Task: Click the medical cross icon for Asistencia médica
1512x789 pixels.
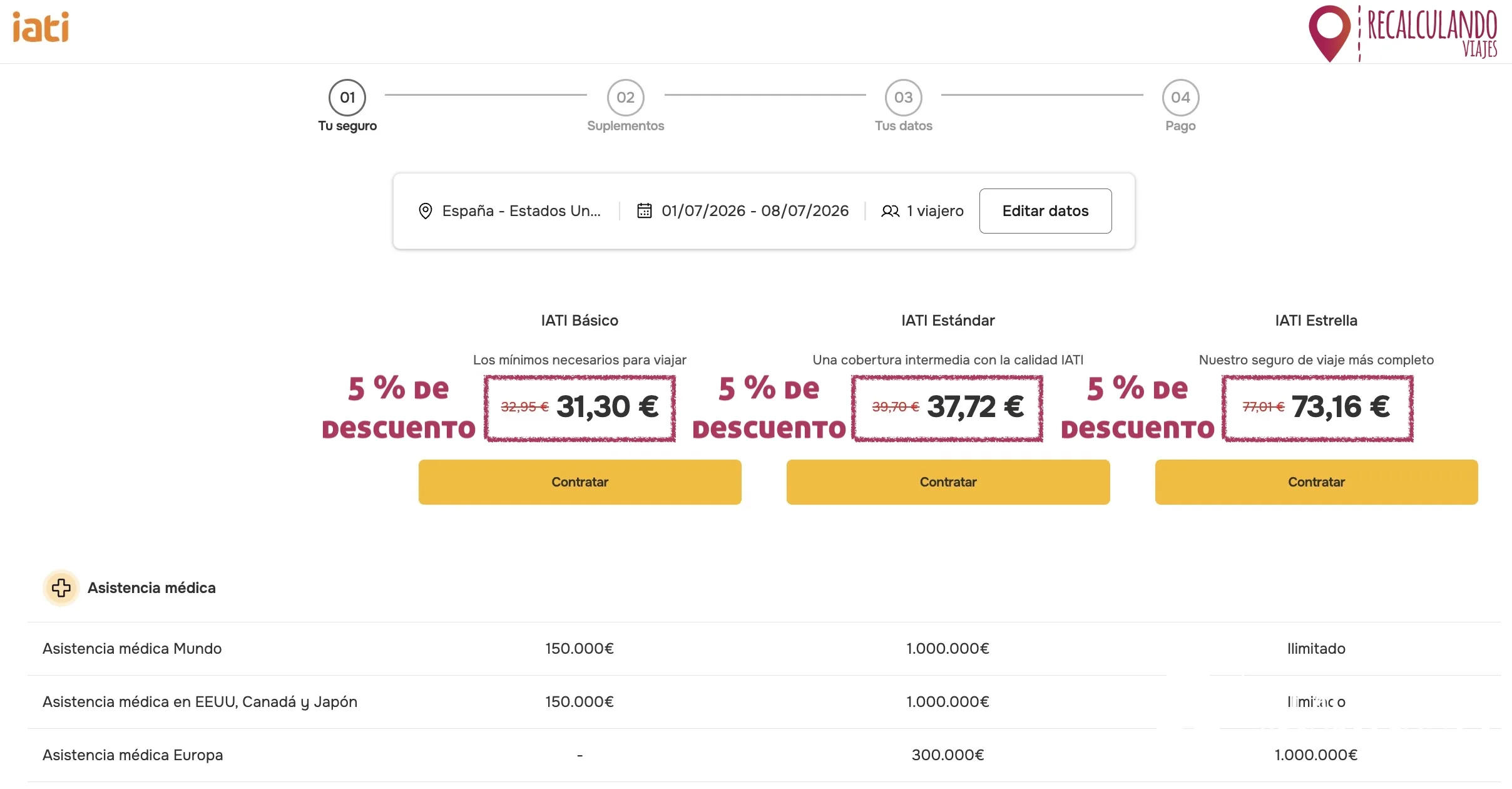Action: [x=61, y=588]
